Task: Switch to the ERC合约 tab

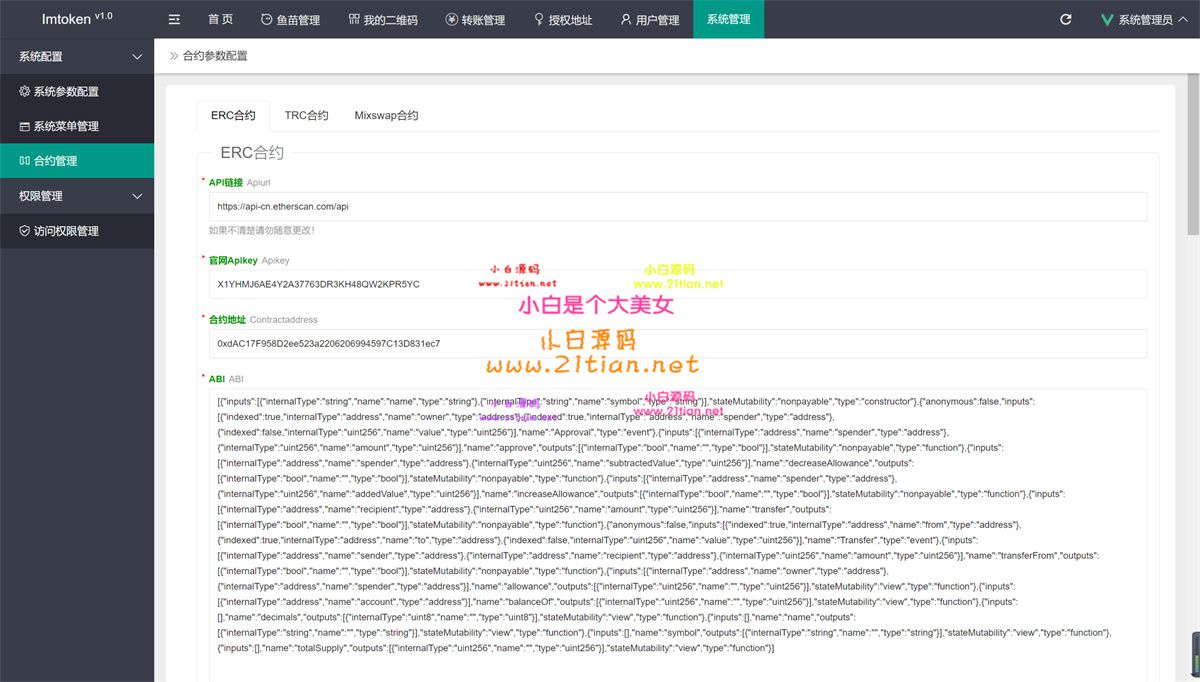Action: (x=233, y=115)
